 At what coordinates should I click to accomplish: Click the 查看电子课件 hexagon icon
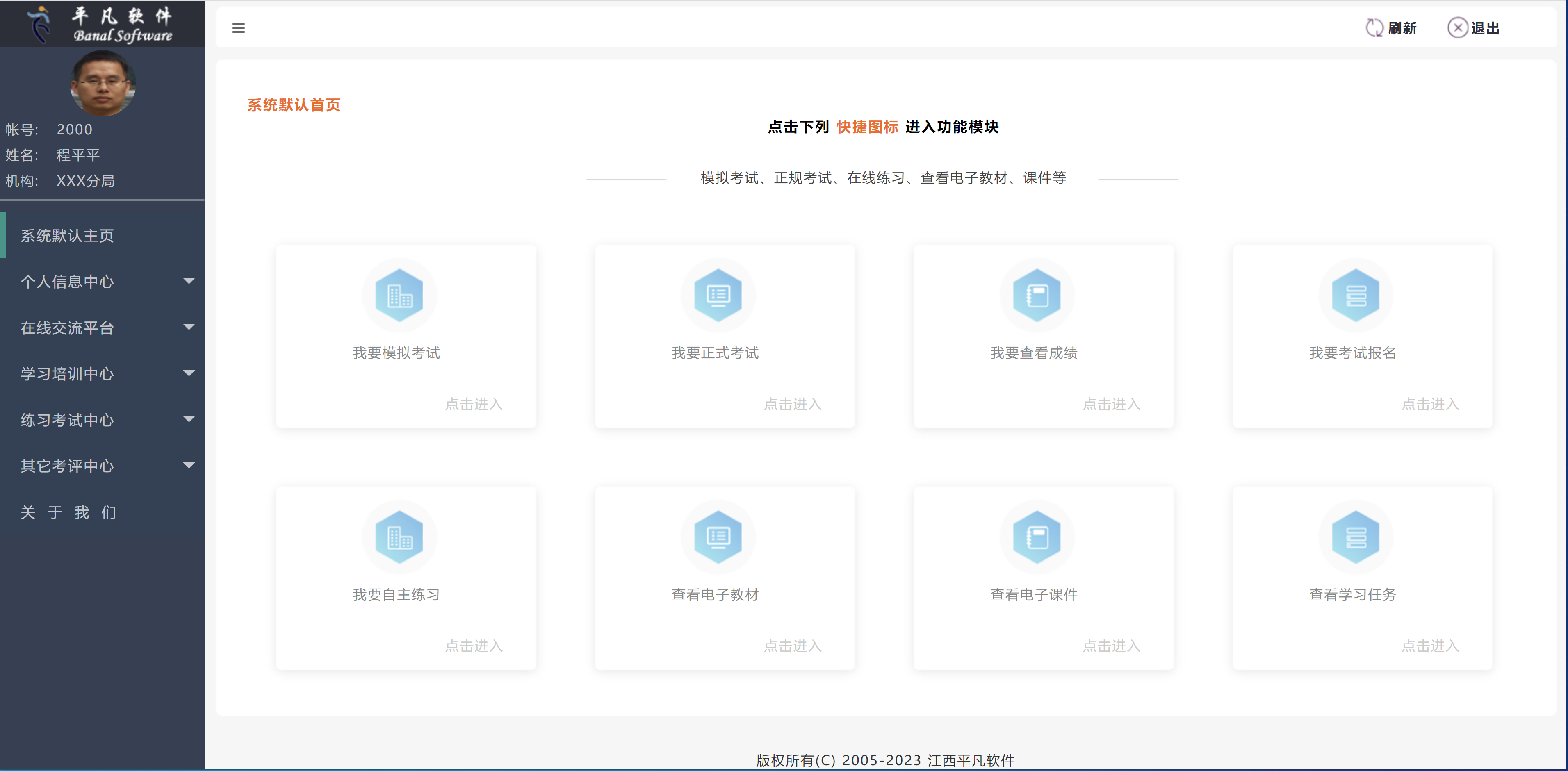coord(1037,537)
